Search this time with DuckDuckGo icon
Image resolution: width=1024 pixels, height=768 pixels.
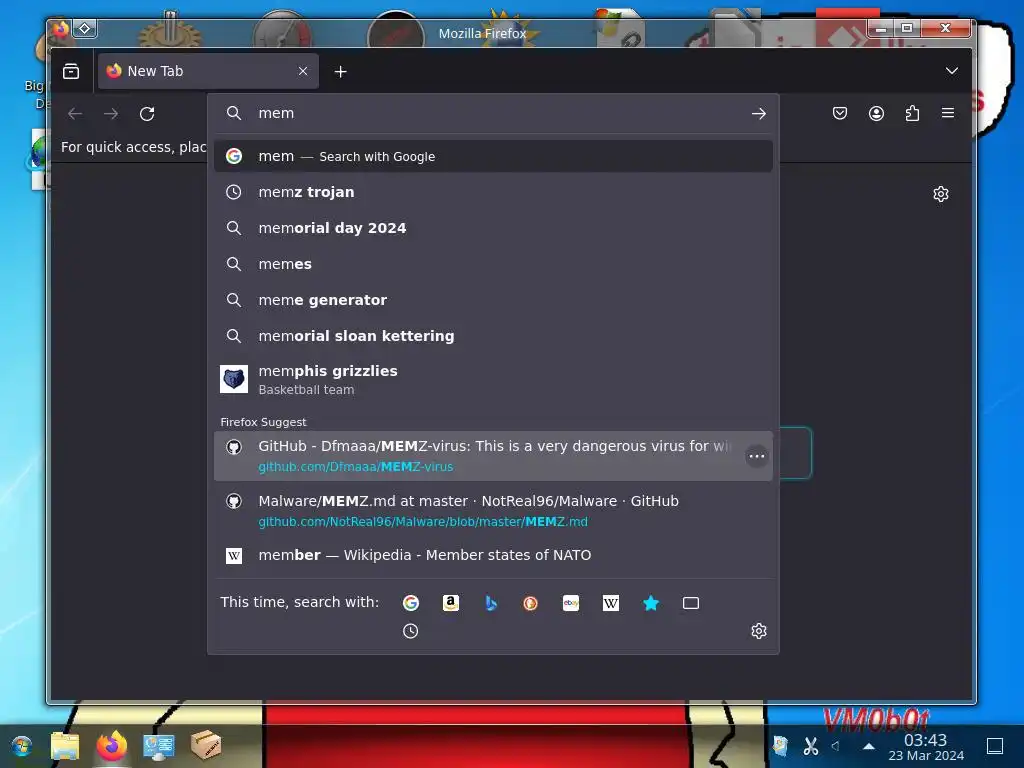click(x=530, y=603)
